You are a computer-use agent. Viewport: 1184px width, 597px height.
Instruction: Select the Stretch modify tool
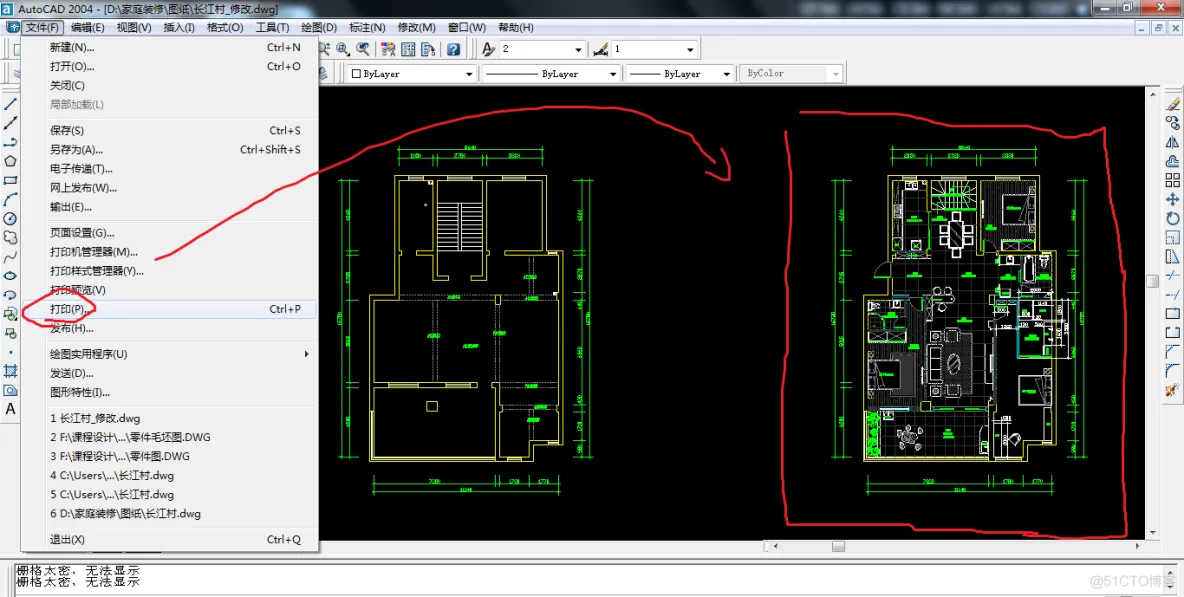[x=1172, y=257]
